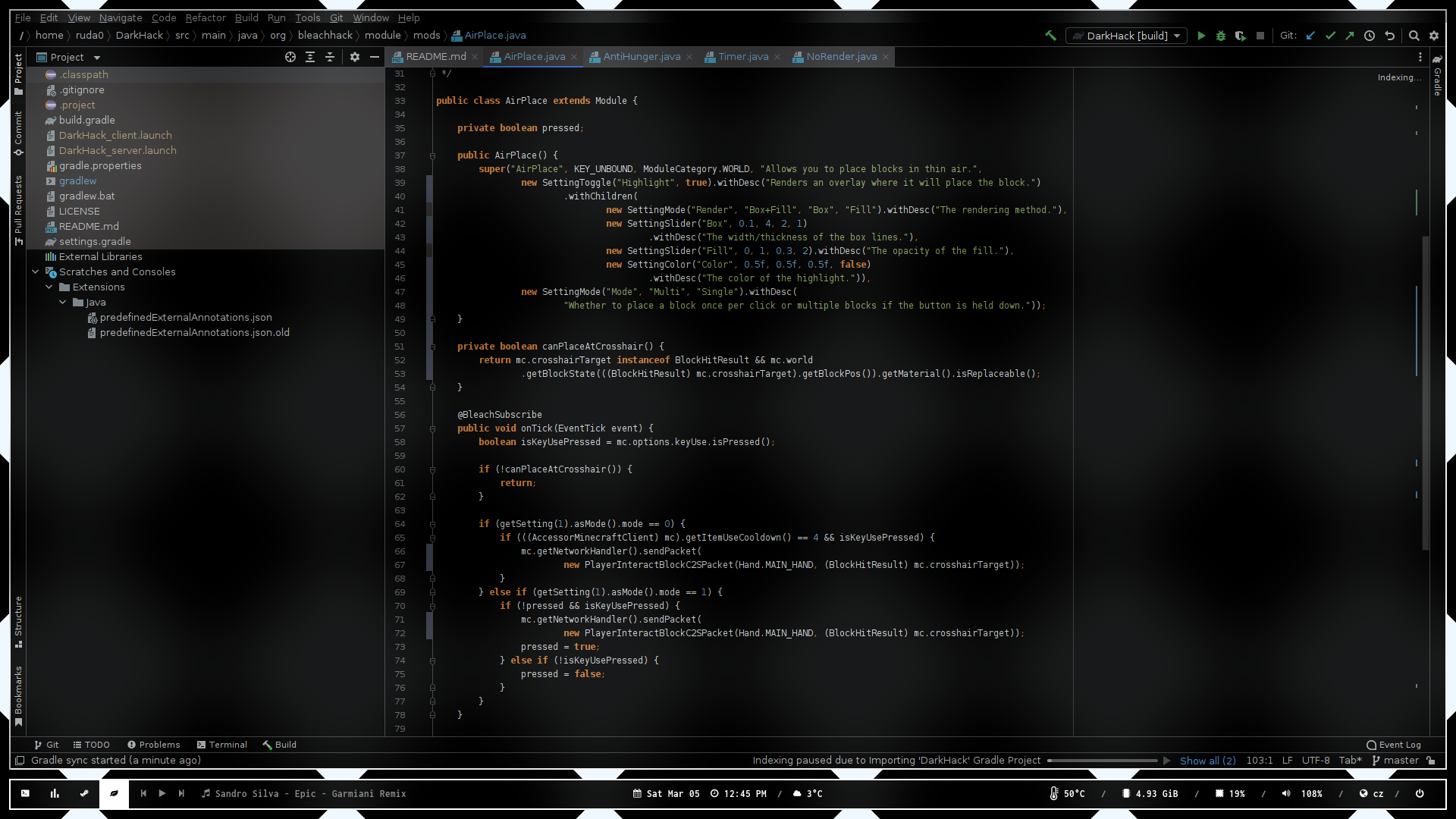
Task: Switch to the AntiHunger.java tab
Action: point(641,57)
